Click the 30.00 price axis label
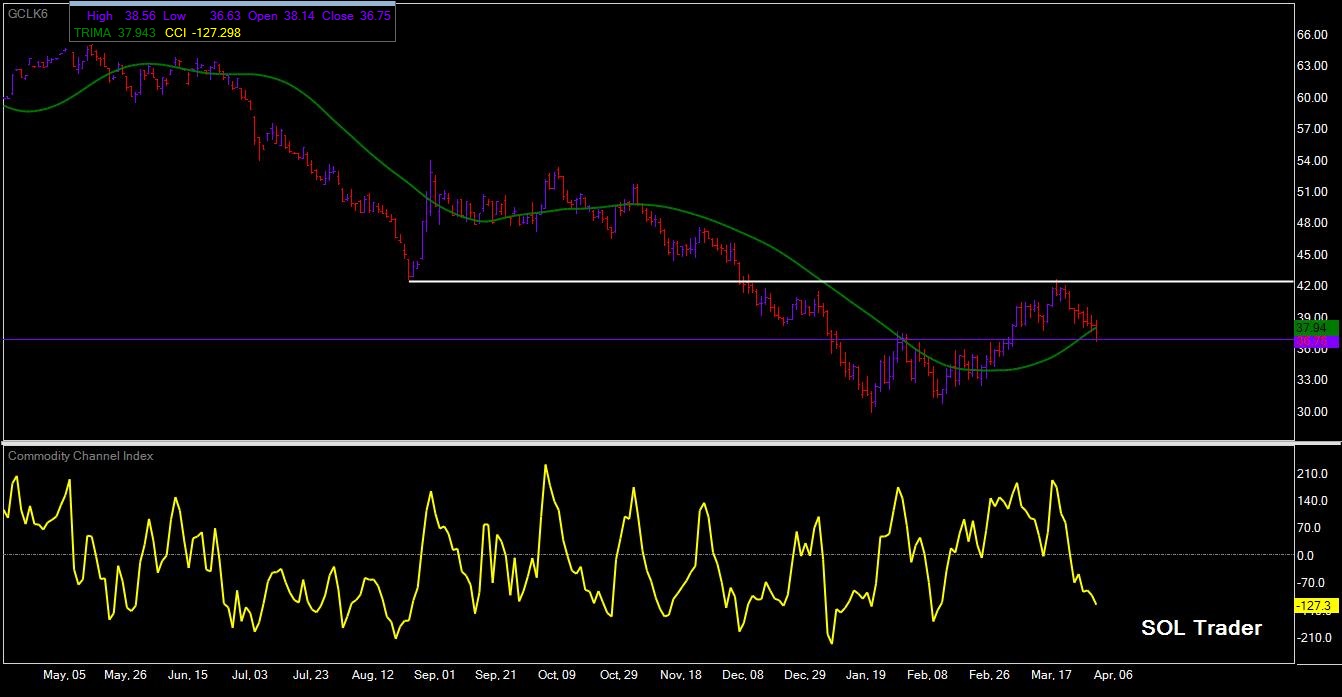1342x697 pixels. point(1311,412)
